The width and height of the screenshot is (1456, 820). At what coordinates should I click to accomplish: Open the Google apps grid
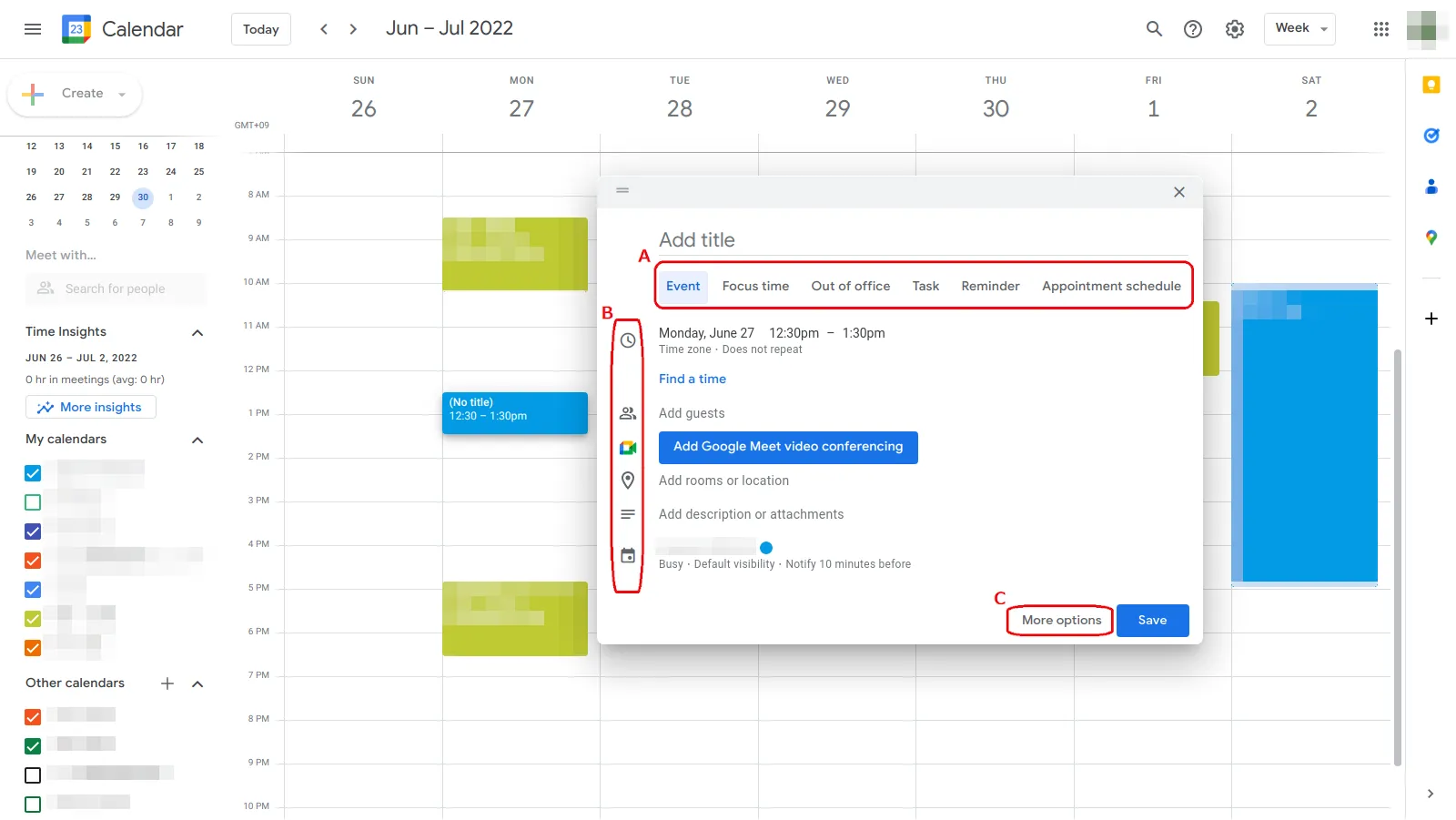[x=1380, y=28]
